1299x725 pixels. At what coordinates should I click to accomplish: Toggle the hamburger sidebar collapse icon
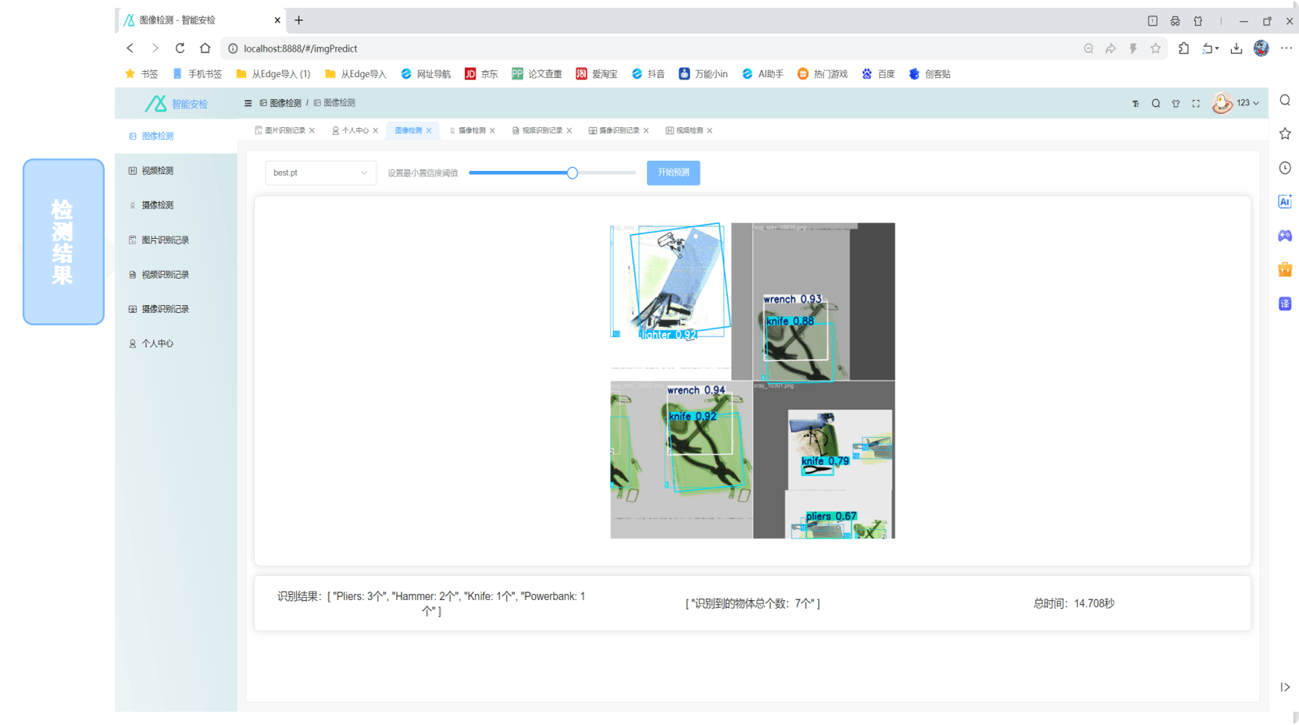(248, 103)
